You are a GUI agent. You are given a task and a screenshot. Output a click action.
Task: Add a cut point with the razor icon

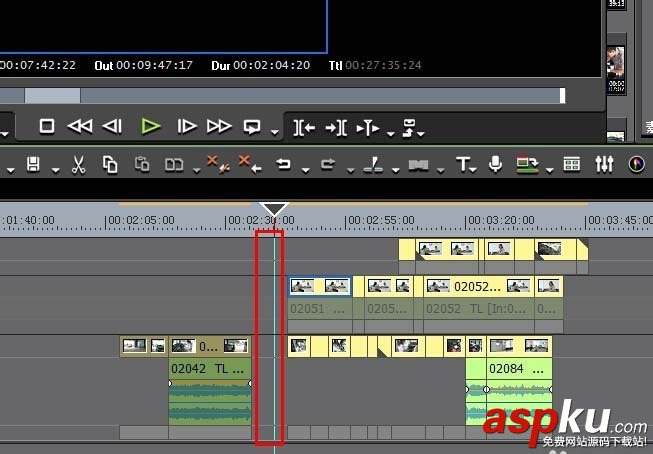373,165
